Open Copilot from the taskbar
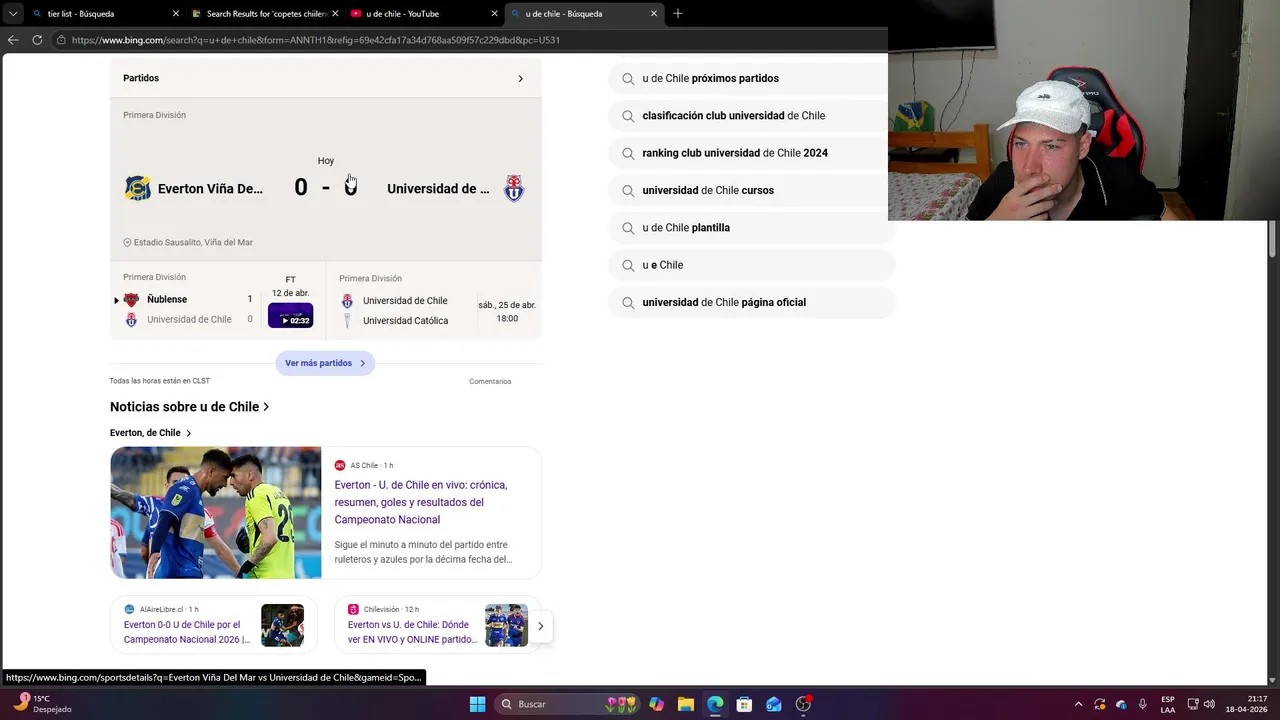The image size is (1280, 720). coord(656,704)
